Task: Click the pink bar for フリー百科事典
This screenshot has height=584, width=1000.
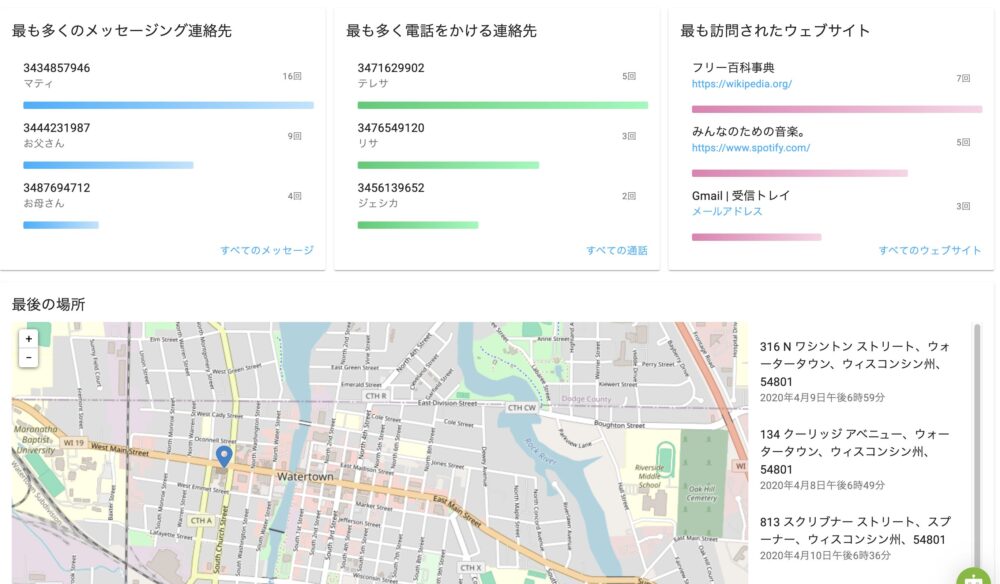Action: tap(837, 109)
